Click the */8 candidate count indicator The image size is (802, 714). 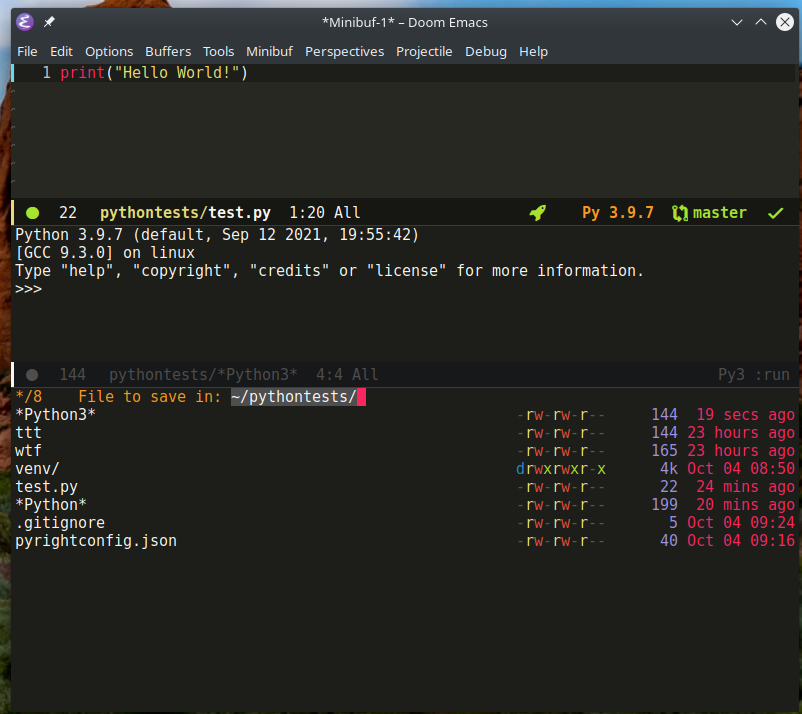point(29,397)
